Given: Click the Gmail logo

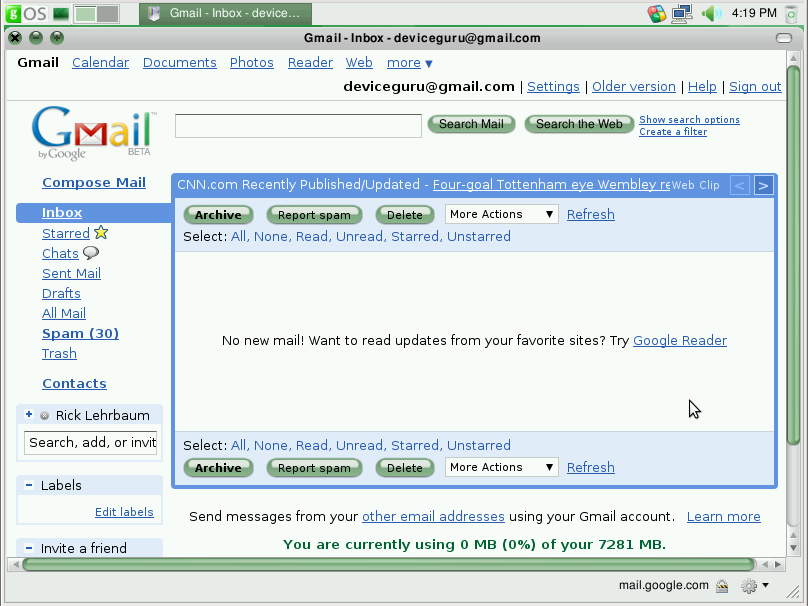Looking at the screenshot, I should [94, 133].
